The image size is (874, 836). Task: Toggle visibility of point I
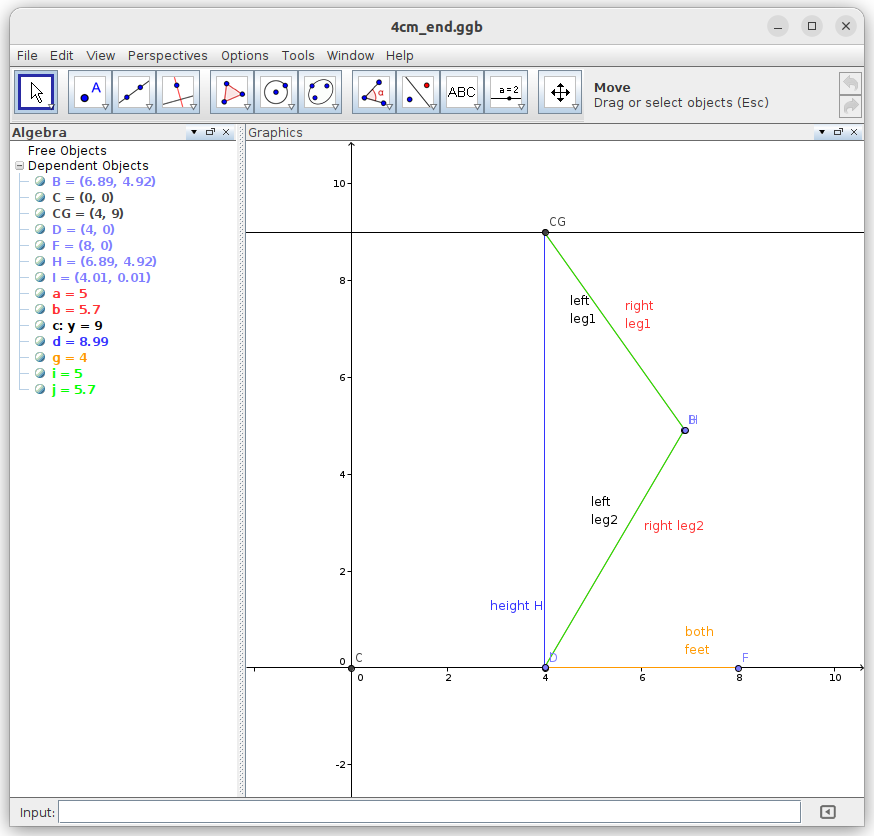(40, 277)
